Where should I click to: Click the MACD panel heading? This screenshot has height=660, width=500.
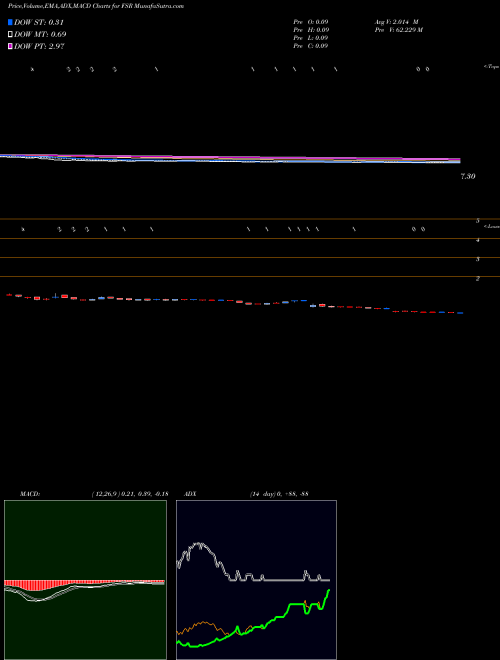click(x=30, y=494)
